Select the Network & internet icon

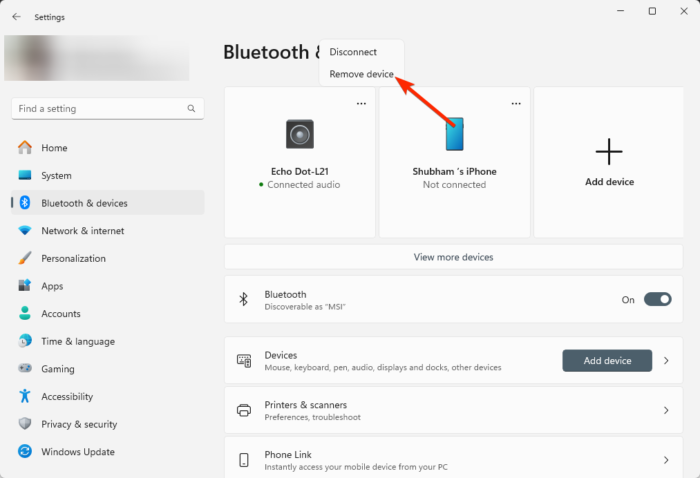click(25, 231)
